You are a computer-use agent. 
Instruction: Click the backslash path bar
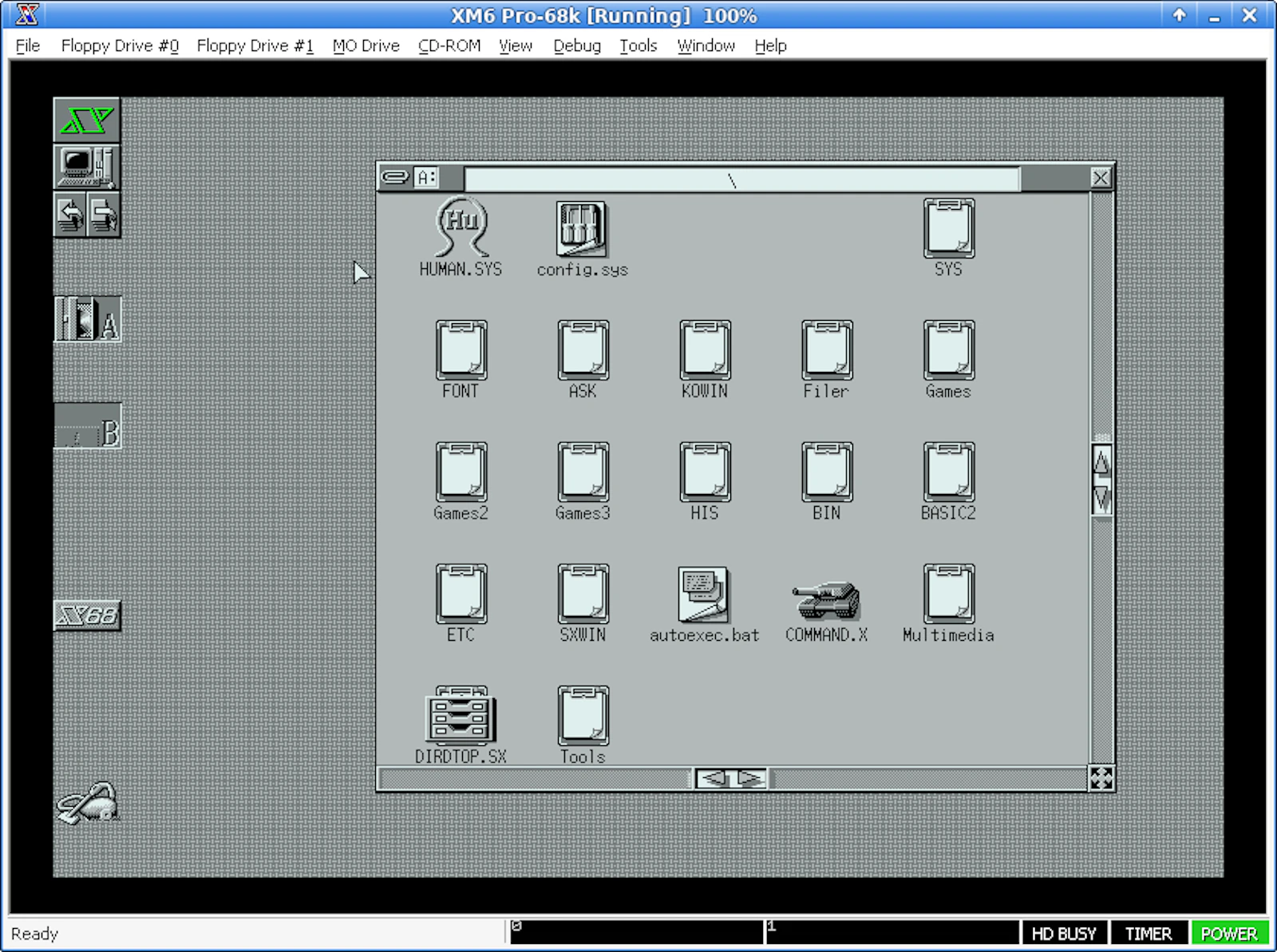click(741, 180)
